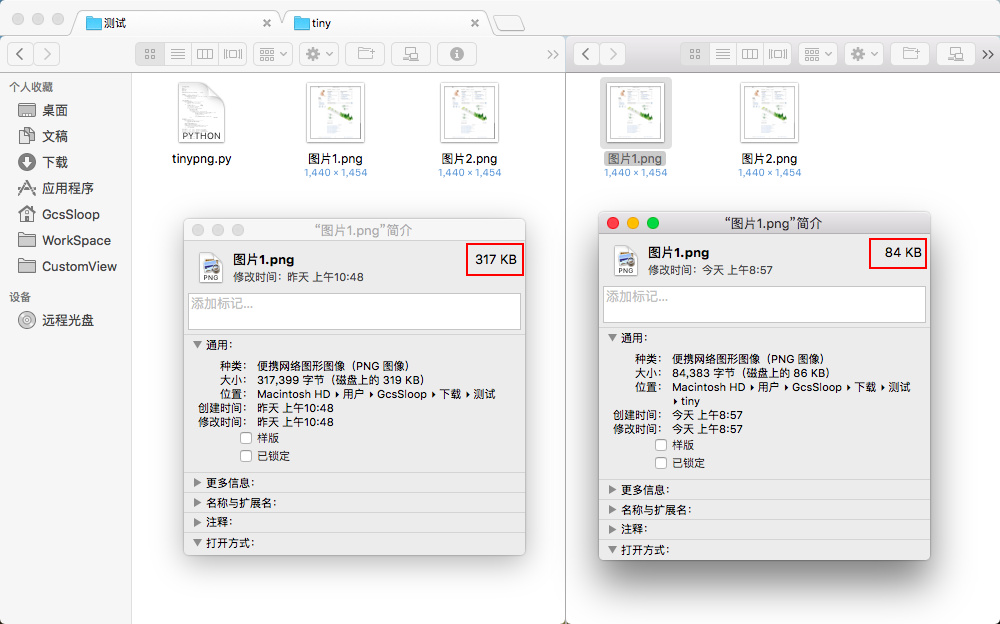Collapse 打开方式 in the 317 KB info window
The width and height of the screenshot is (1000, 624).
[198, 543]
